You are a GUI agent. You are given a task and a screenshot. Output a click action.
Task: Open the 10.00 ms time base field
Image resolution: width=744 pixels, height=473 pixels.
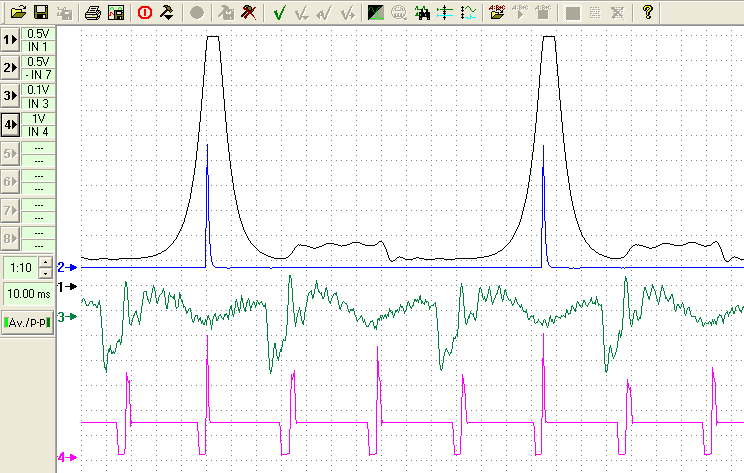click(28, 294)
